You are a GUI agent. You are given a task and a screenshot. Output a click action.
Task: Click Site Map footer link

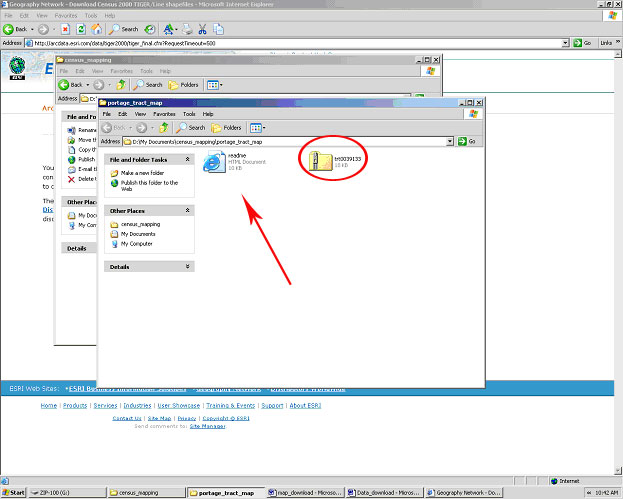coord(159,418)
